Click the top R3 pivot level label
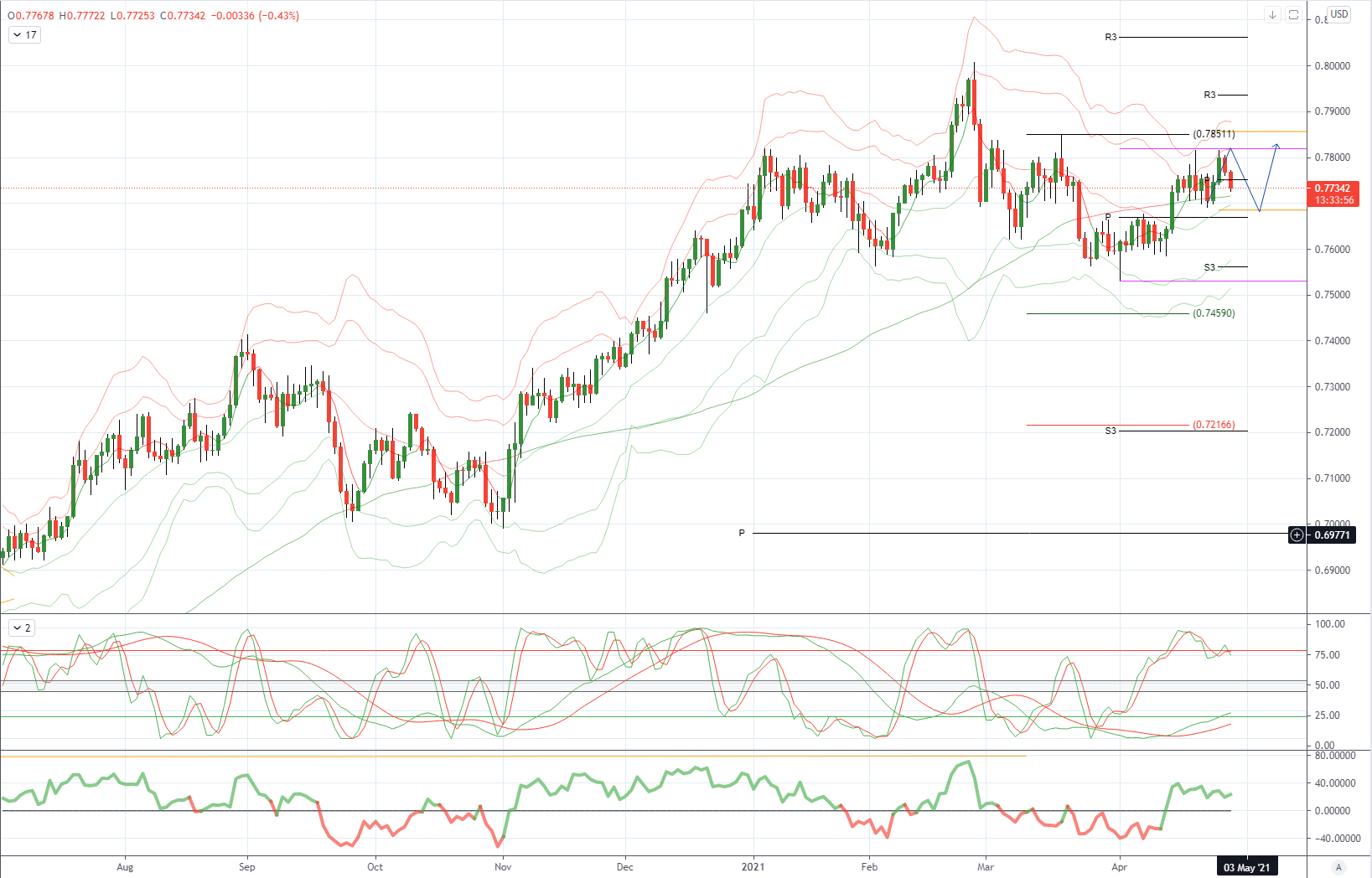The width and height of the screenshot is (1372, 878). tap(1111, 37)
